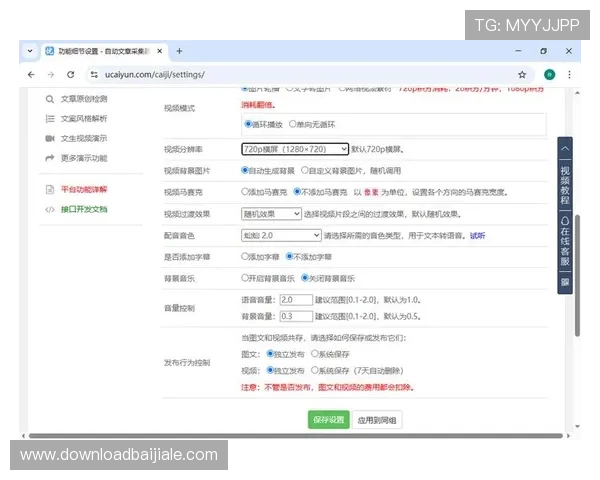Image resolution: width=600 pixels, height=480 pixels.
Task: Open 配音音色 dropdown
Action: tap(281, 235)
